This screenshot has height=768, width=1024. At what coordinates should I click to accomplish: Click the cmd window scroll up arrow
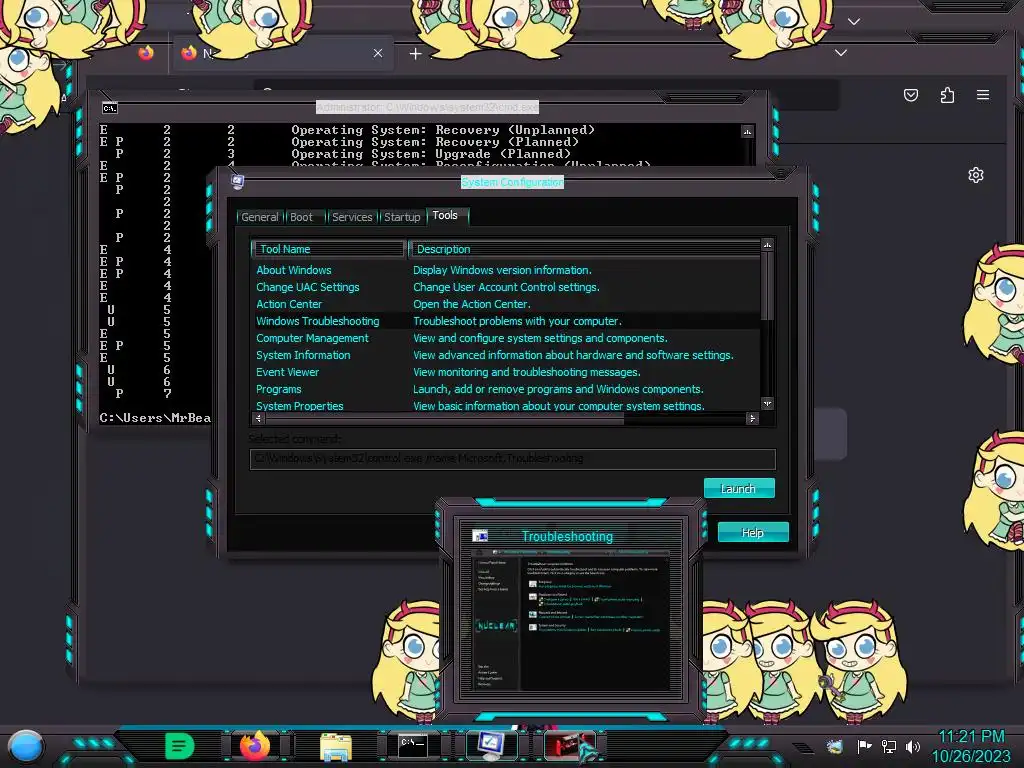point(747,132)
